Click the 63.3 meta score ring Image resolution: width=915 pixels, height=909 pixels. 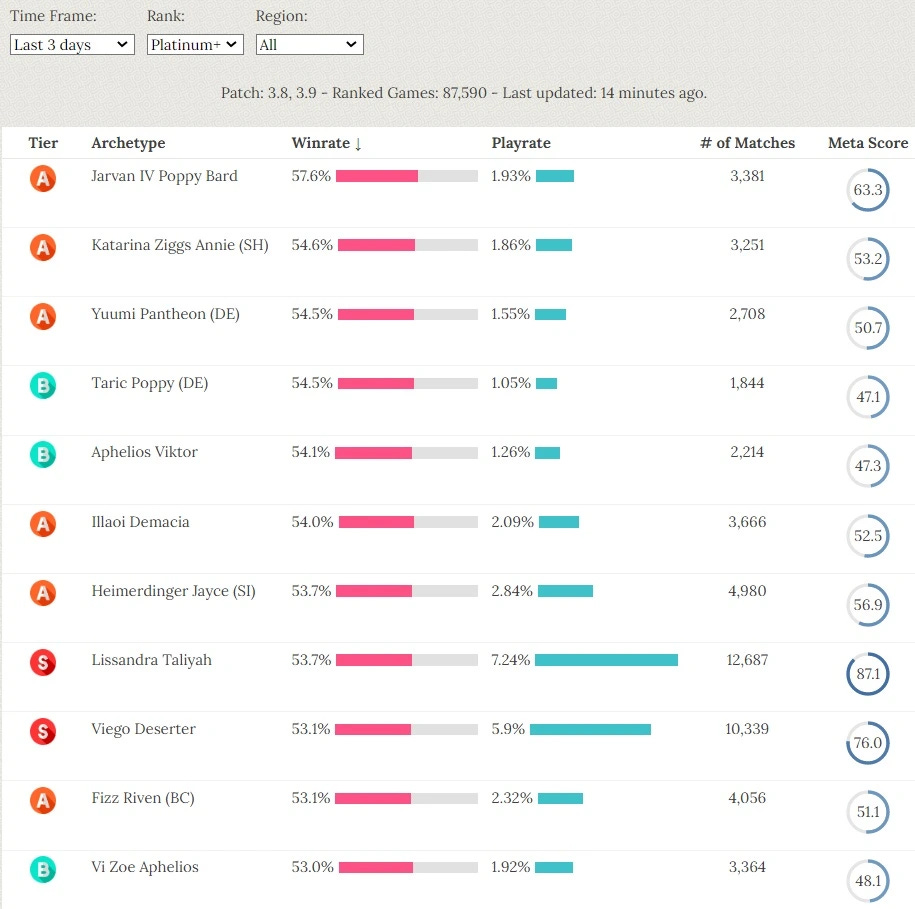(x=868, y=190)
